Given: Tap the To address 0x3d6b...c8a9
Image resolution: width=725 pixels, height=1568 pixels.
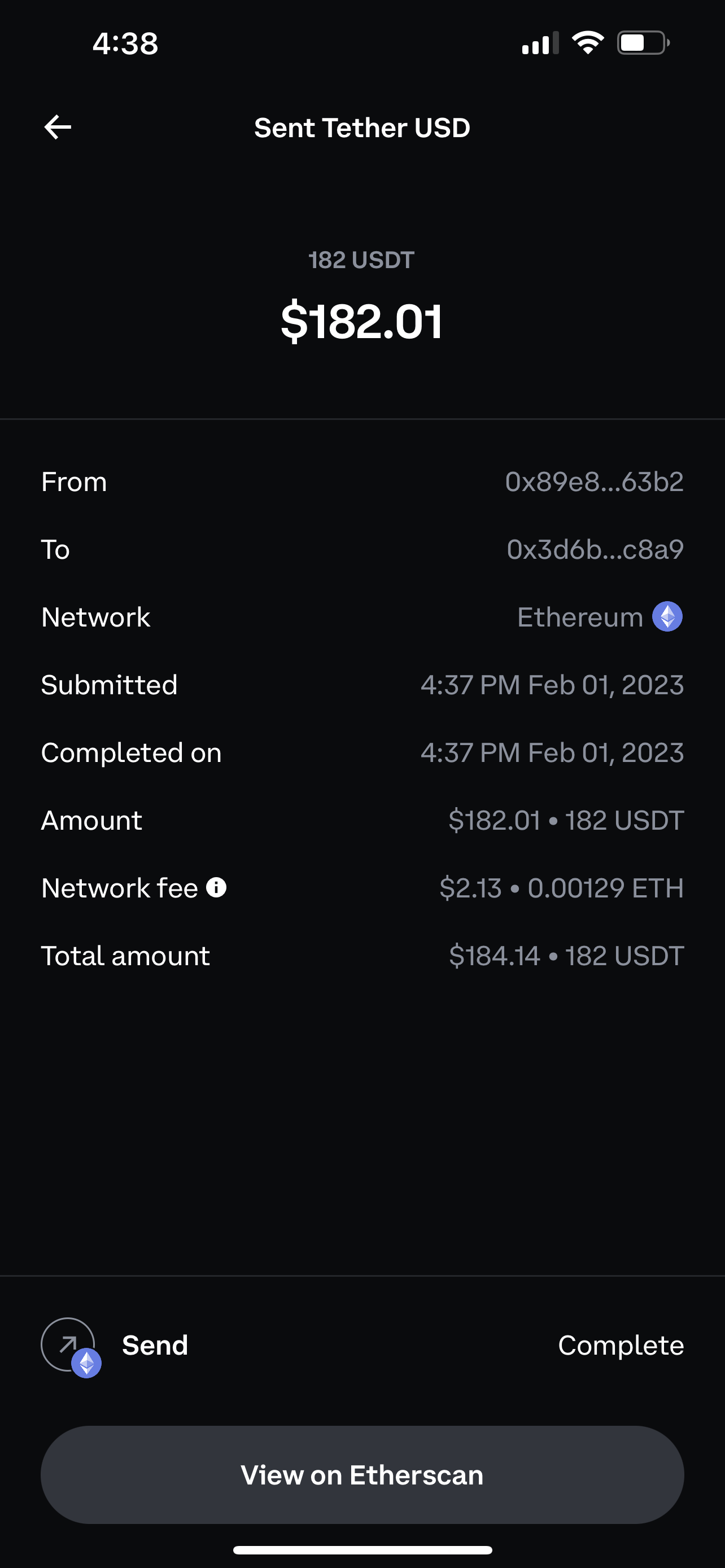Looking at the screenshot, I should [x=595, y=550].
